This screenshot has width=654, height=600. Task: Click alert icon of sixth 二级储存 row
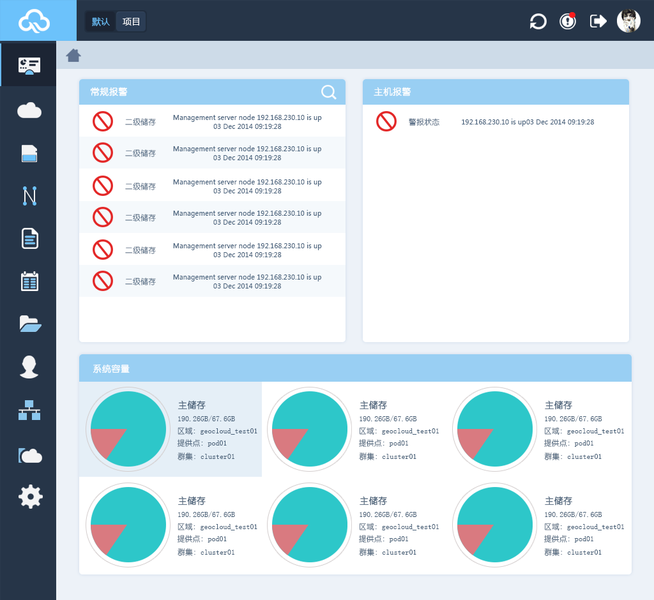(x=103, y=281)
